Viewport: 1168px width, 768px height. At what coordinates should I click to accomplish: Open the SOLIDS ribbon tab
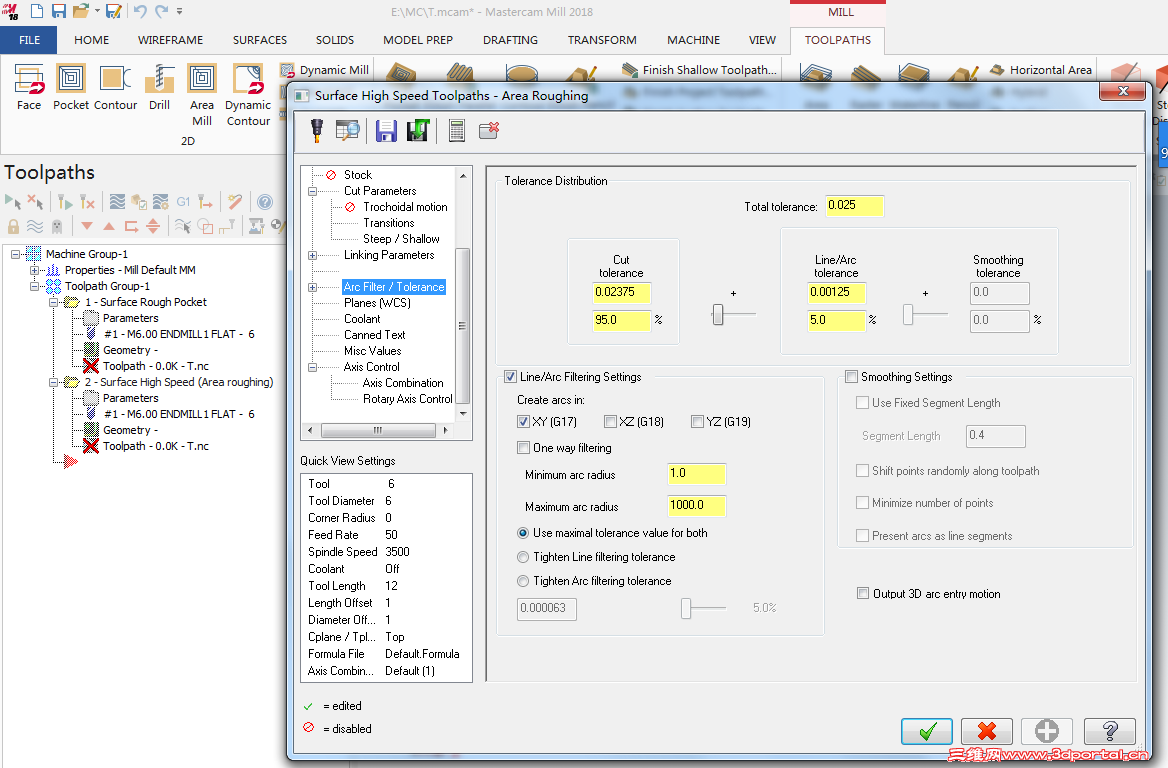click(335, 40)
